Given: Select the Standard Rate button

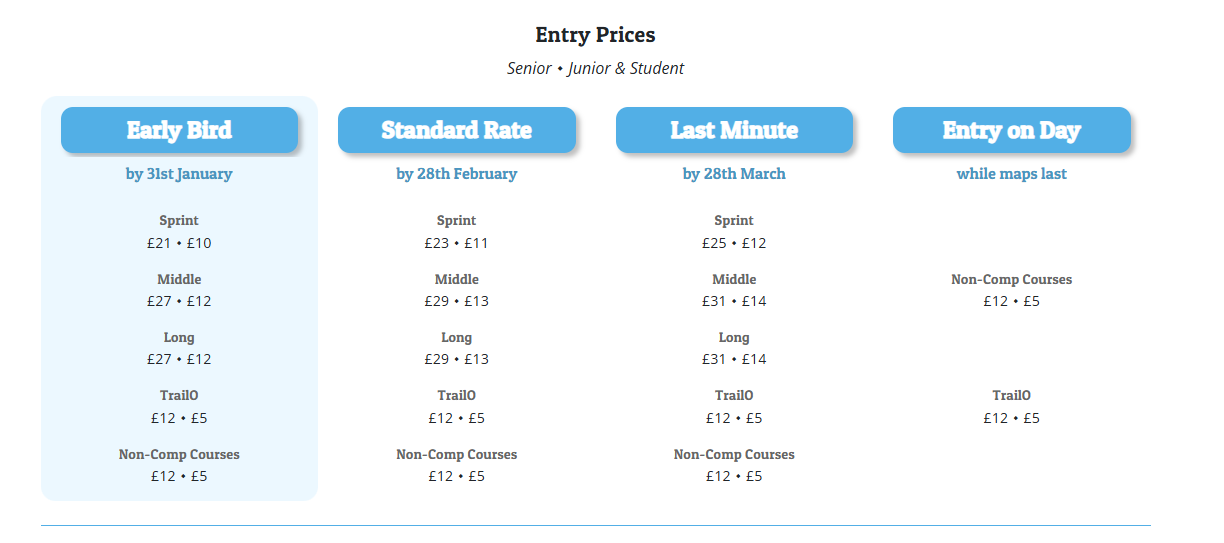Looking at the screenshot, I should pyautogui.click(x=456, y=130).
